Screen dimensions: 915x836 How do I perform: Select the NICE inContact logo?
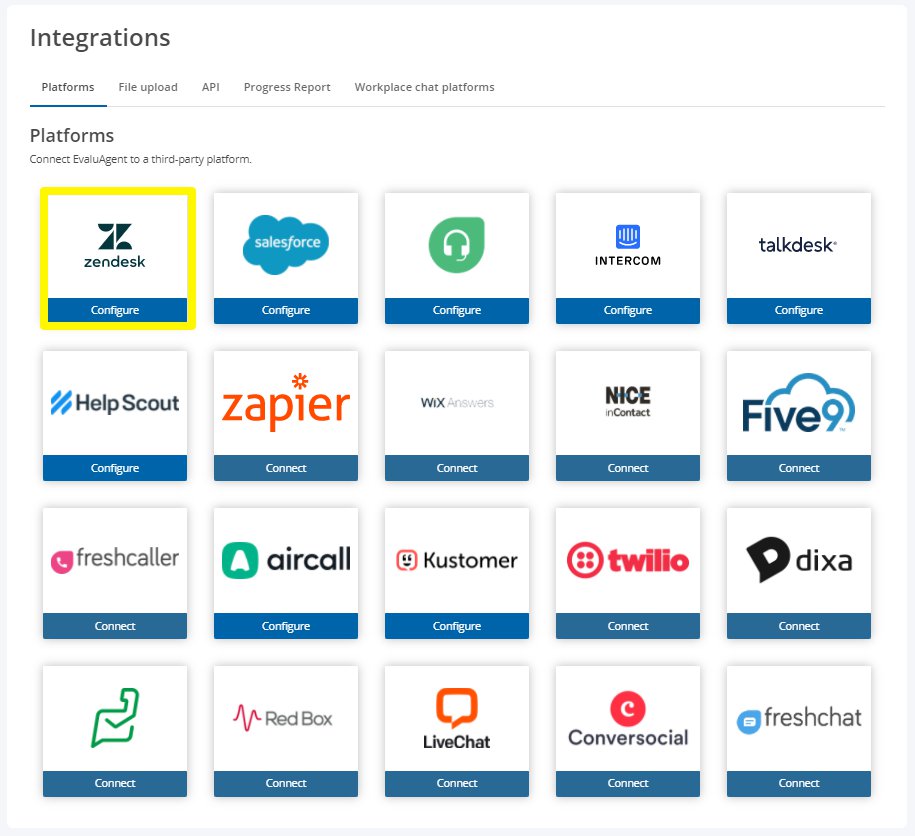(628, 402)
